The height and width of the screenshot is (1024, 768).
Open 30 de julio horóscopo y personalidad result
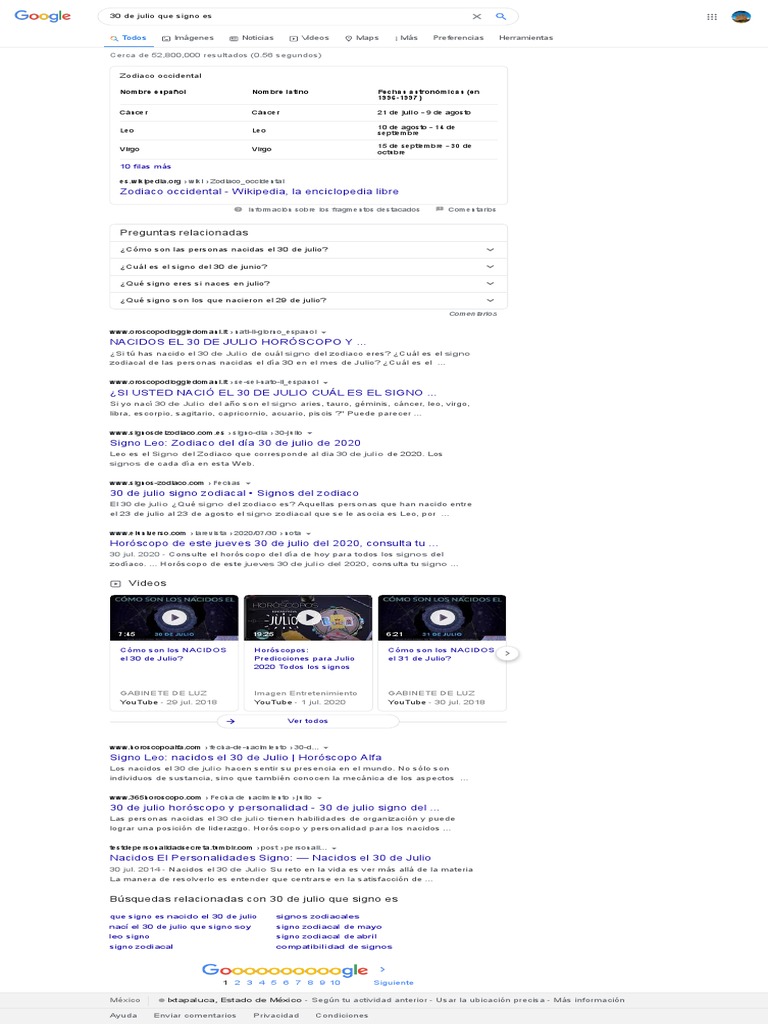(x=274, y=808)
